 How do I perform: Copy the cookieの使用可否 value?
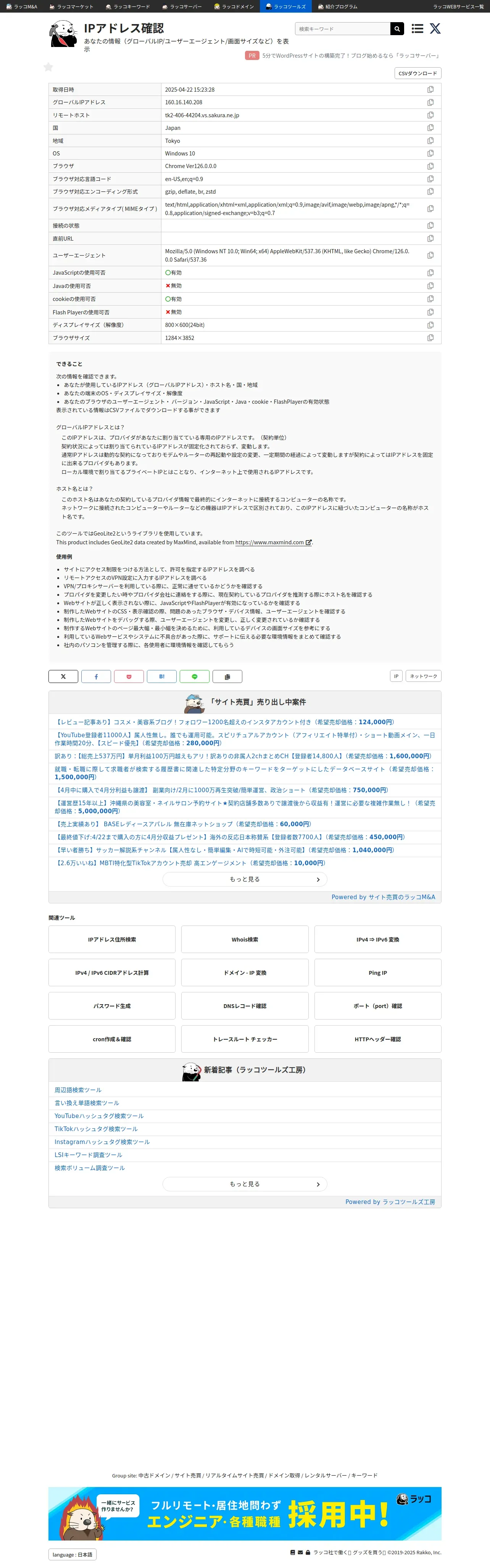430,299
